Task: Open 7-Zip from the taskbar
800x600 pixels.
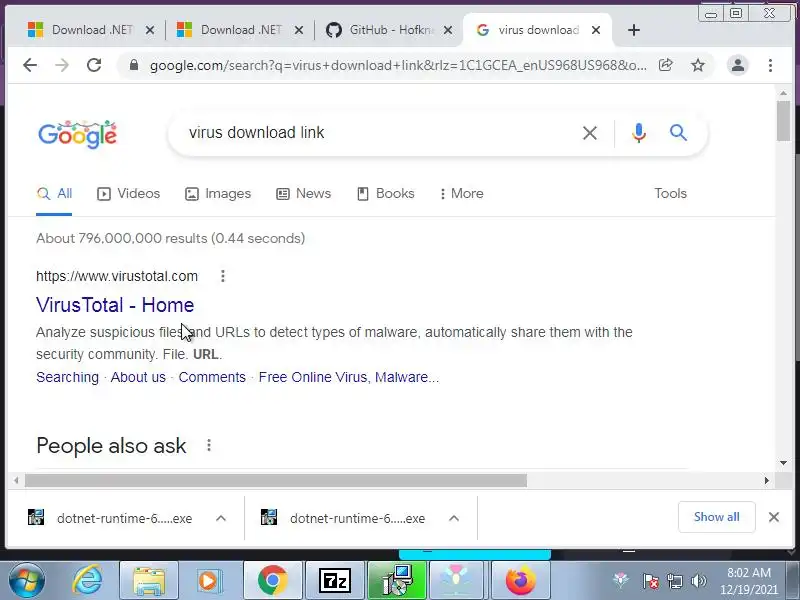Action: click(335, 581)
